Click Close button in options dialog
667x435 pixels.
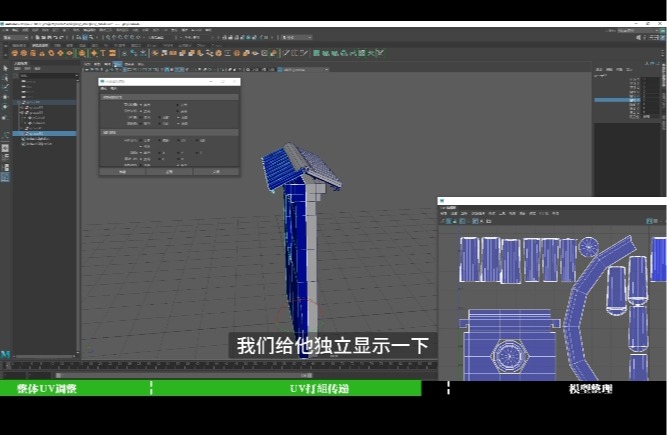pos(216,171)
